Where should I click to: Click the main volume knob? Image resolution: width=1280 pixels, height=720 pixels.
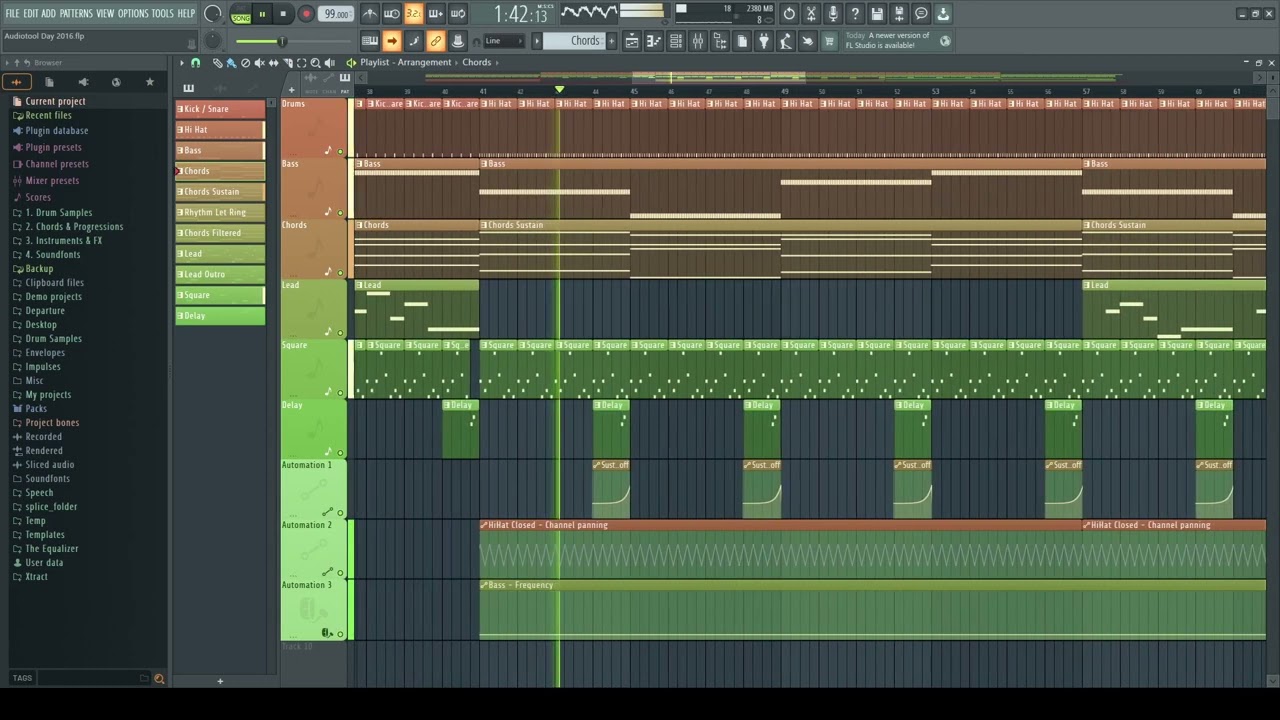coord(213,14)
